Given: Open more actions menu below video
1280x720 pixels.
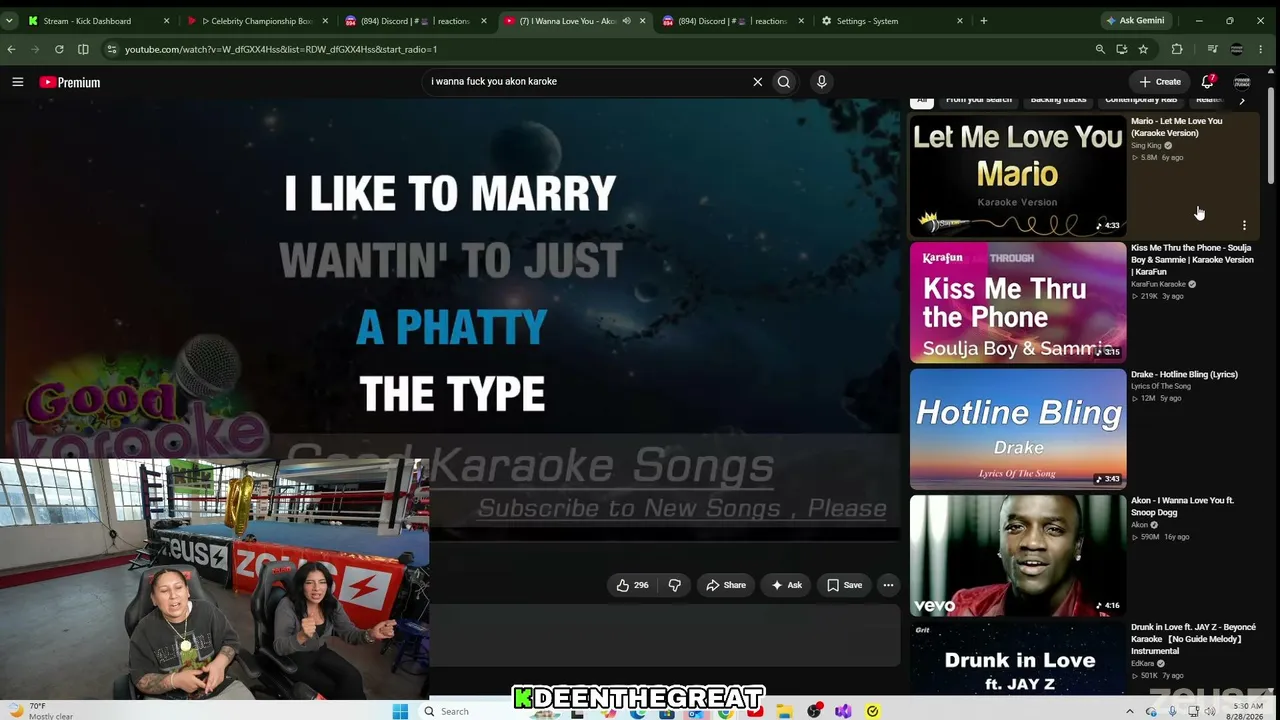Looking at the screenshot, I should pyautogui.click(x=888, y=585).
